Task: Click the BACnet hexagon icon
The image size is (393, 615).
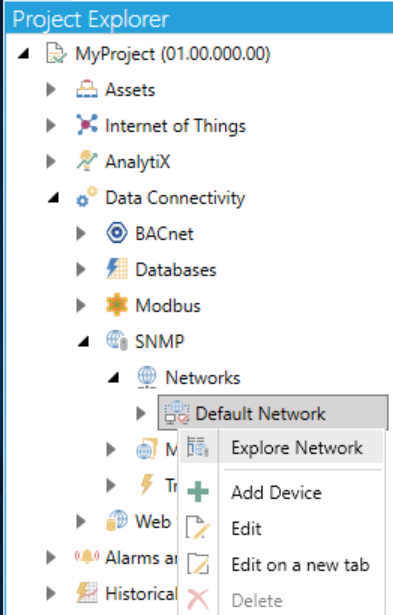Action: click(116, 233)
